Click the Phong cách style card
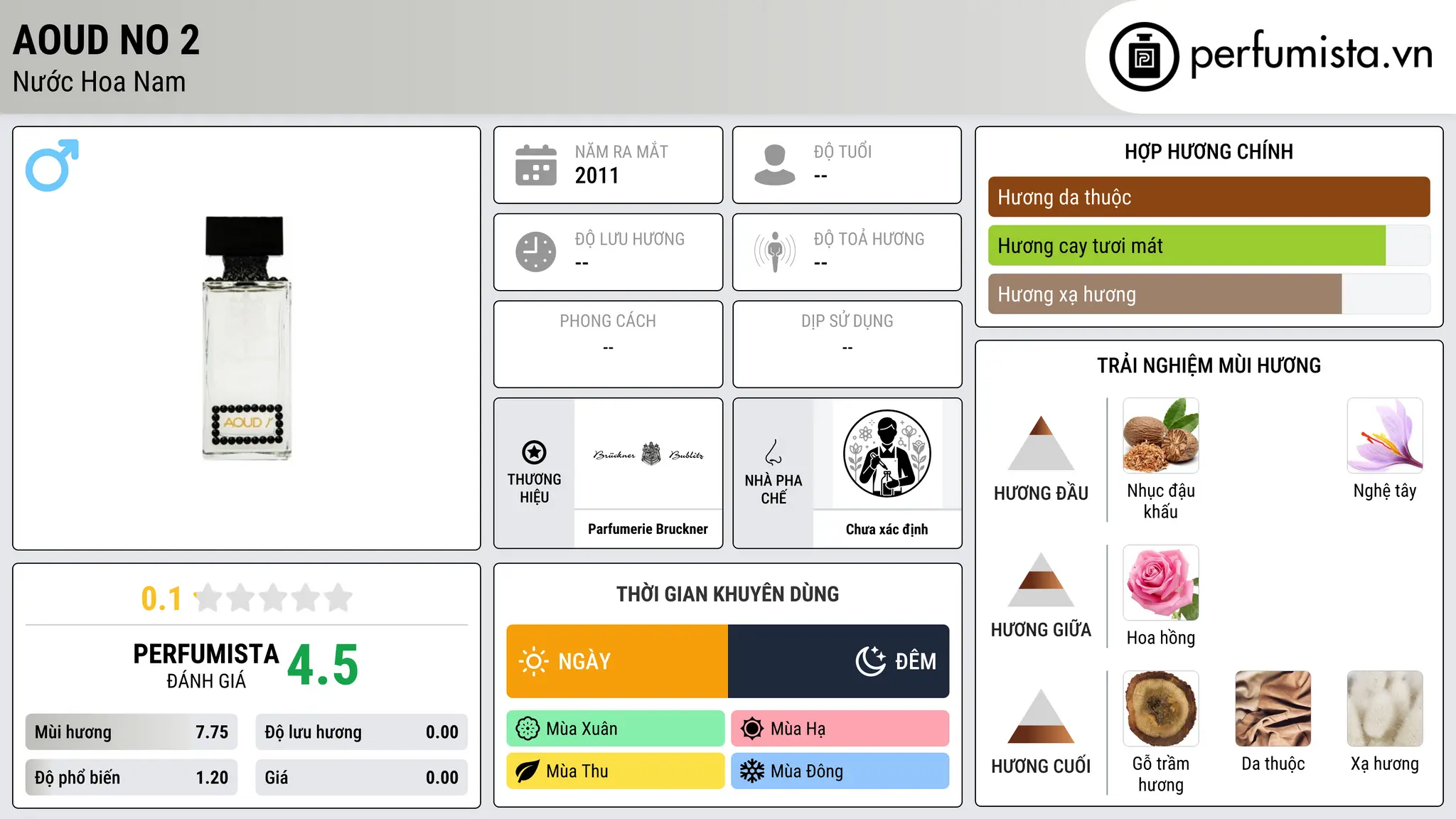This screenshot has height=819, width=1456. tap(609, 344)
